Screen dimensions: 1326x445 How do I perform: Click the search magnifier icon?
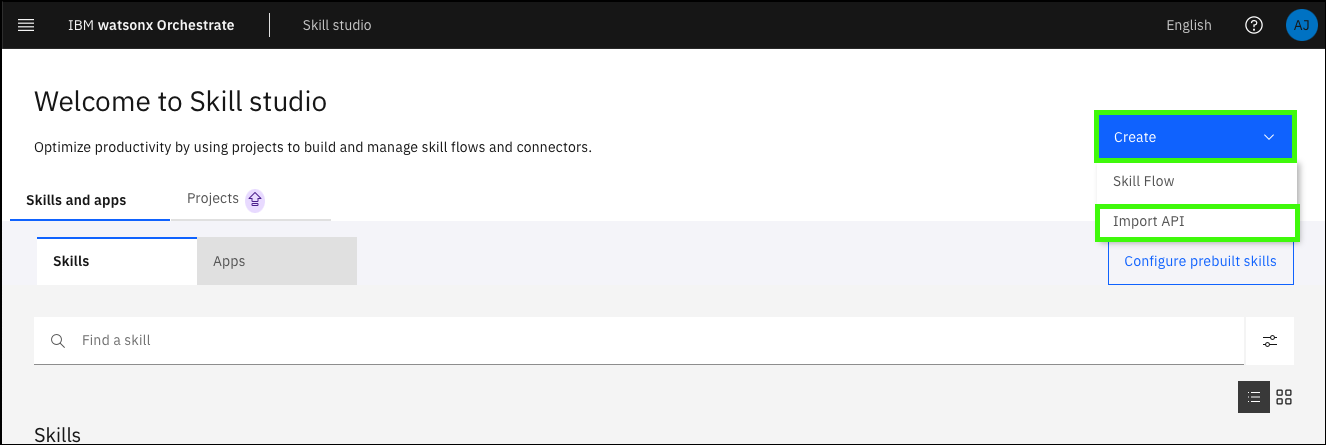[58, 341]
